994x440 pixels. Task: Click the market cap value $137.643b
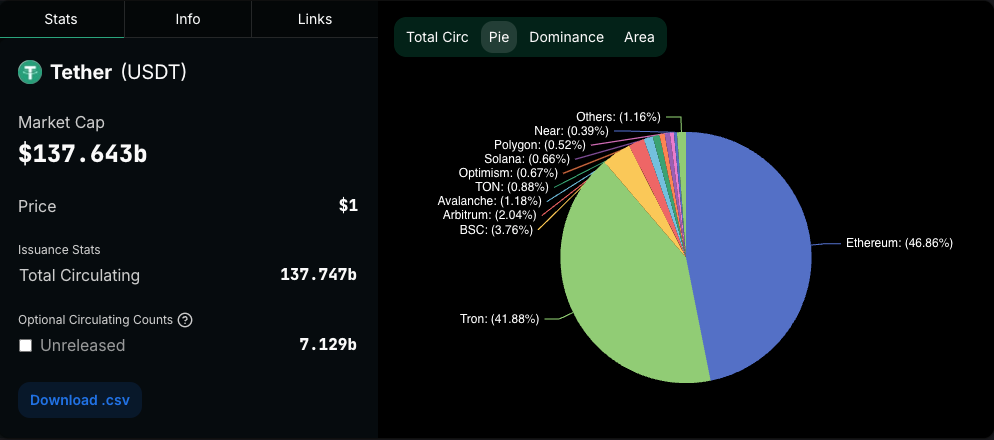pos(82,153)
